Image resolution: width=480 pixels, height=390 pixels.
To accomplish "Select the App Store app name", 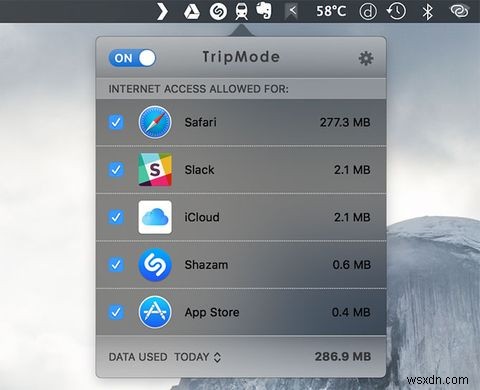I will coord(212,313).
